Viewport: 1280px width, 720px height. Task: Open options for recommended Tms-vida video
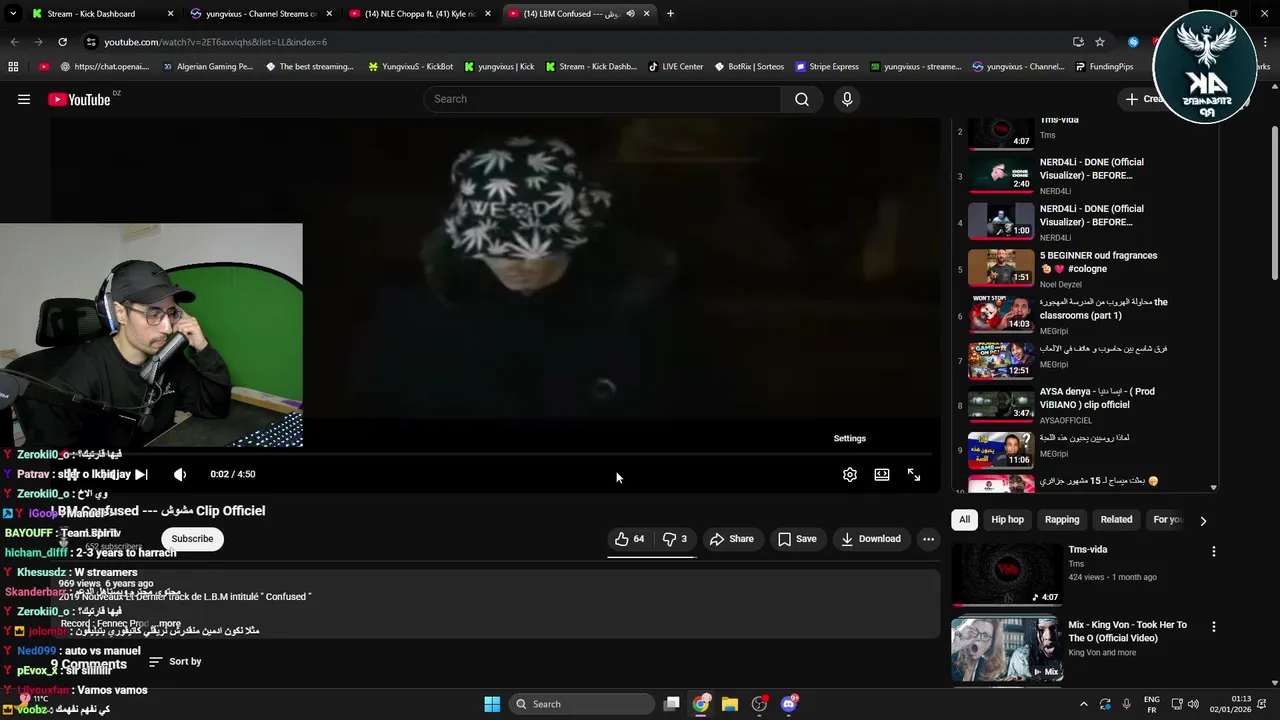[1214, 551]
